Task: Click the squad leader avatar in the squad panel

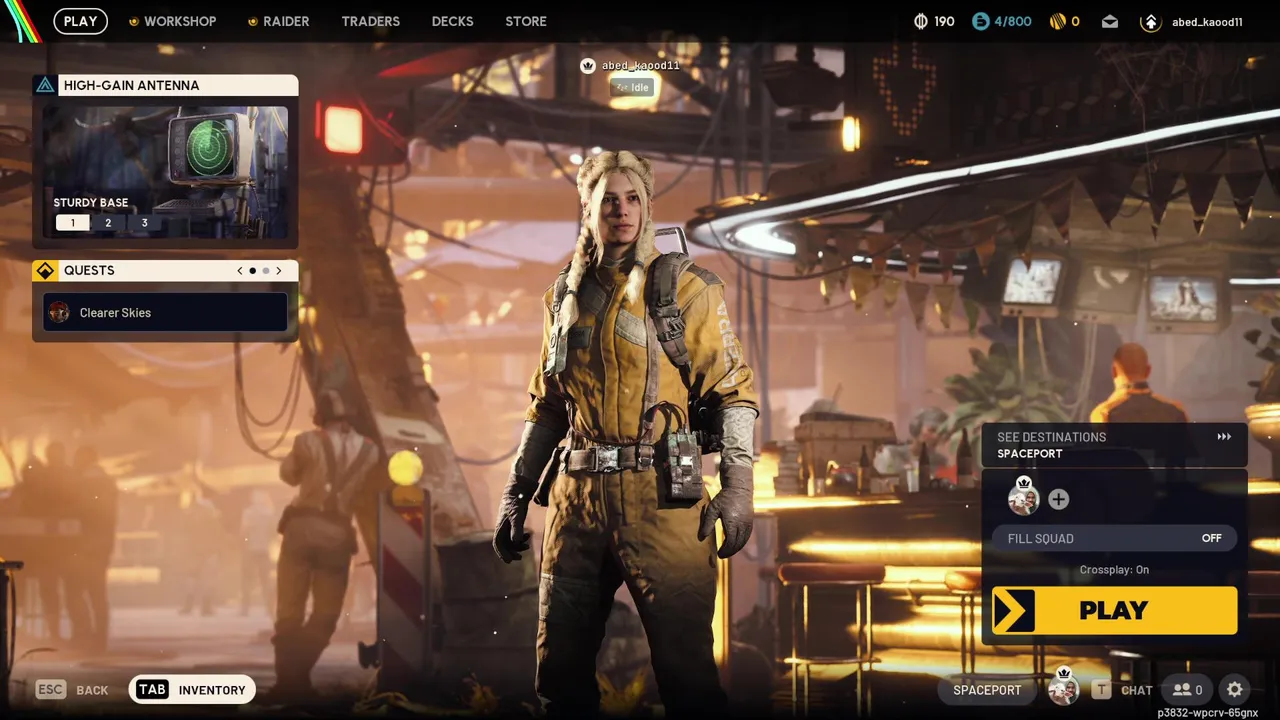Action: (1023, 497)
